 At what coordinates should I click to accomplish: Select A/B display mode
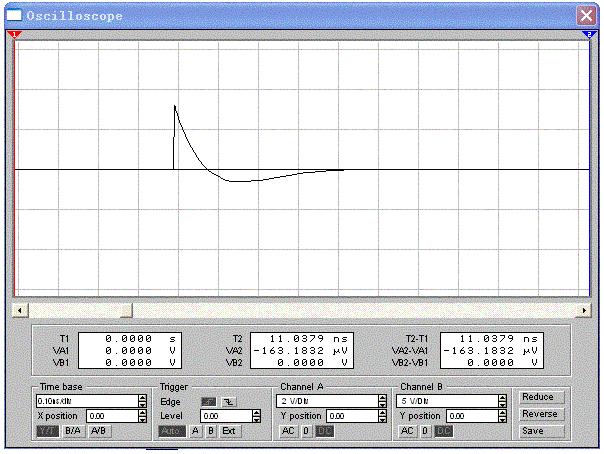coord(99,431)
